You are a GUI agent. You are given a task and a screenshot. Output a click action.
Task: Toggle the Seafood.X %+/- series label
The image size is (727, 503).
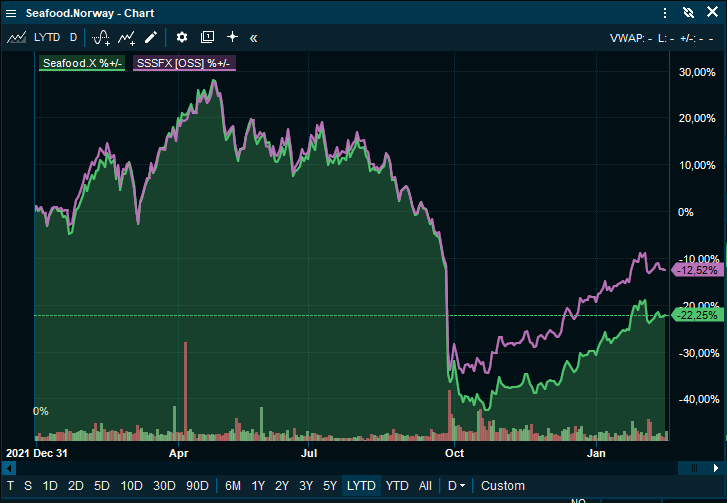coord(81,63)
